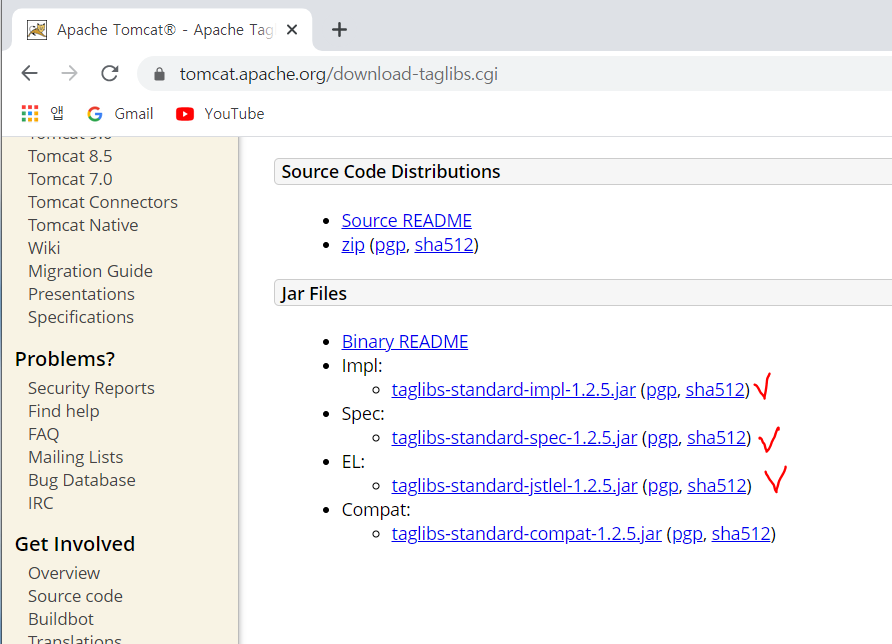Open Security Reports link
892x644 pixels.
[91, 388]
